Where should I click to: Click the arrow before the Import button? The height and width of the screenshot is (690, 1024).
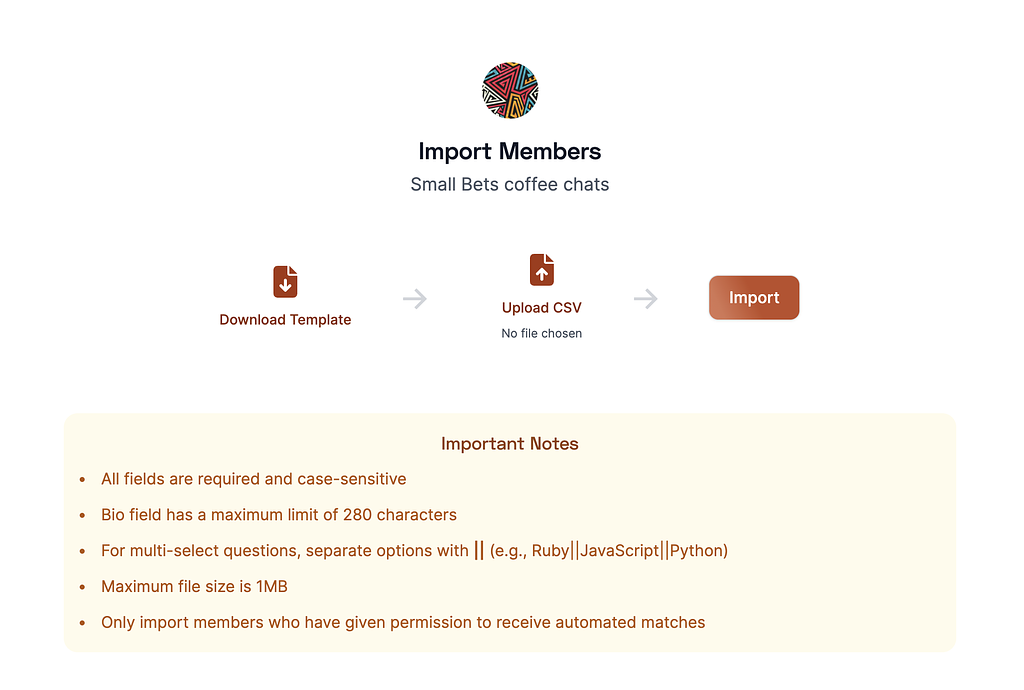(646, 299)
